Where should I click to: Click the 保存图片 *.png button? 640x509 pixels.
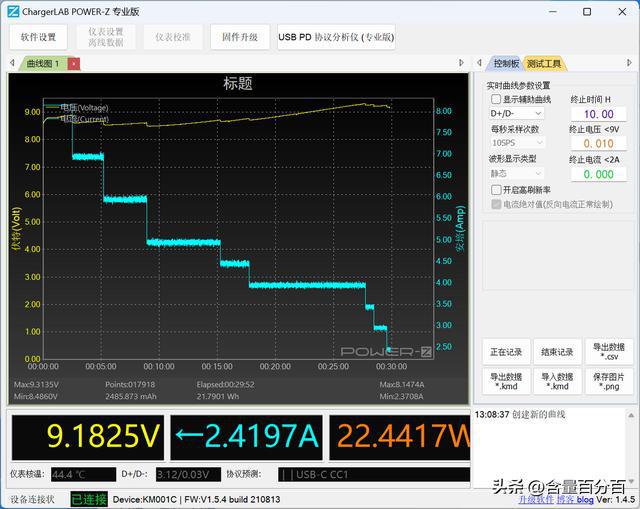pyautogui.click(x=609, y=381)
